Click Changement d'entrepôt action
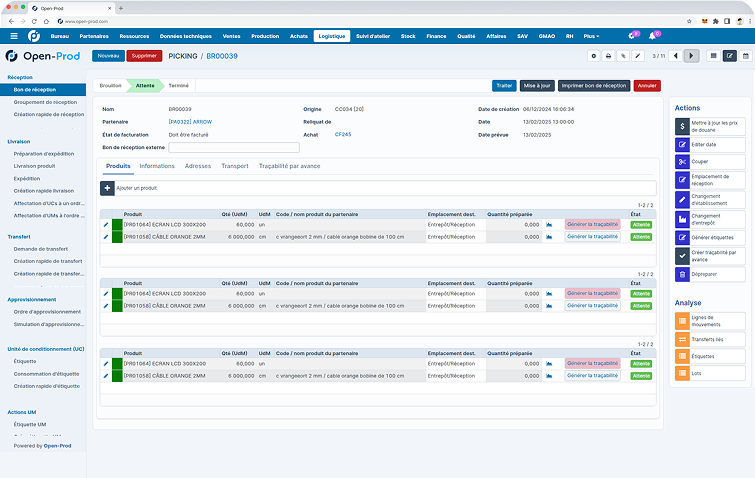Image resolution: width=755 pixels, height=478 pixels. (x=710, y=220)
